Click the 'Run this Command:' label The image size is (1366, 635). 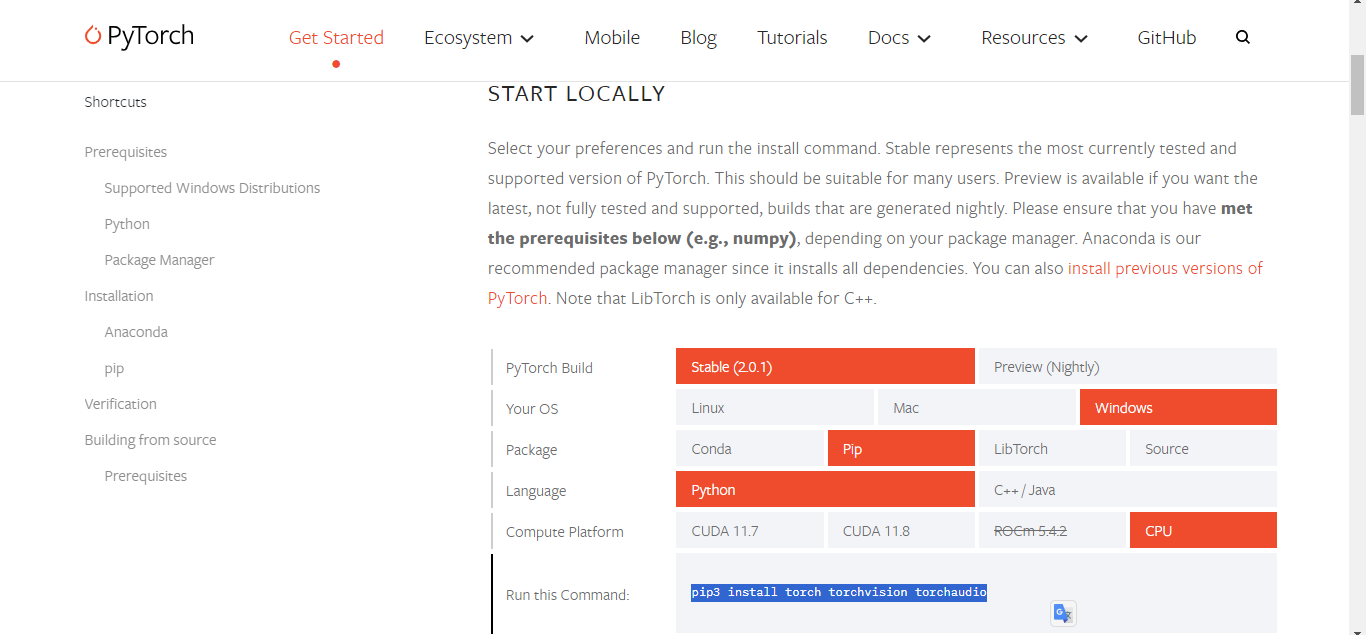coord(567,595)
